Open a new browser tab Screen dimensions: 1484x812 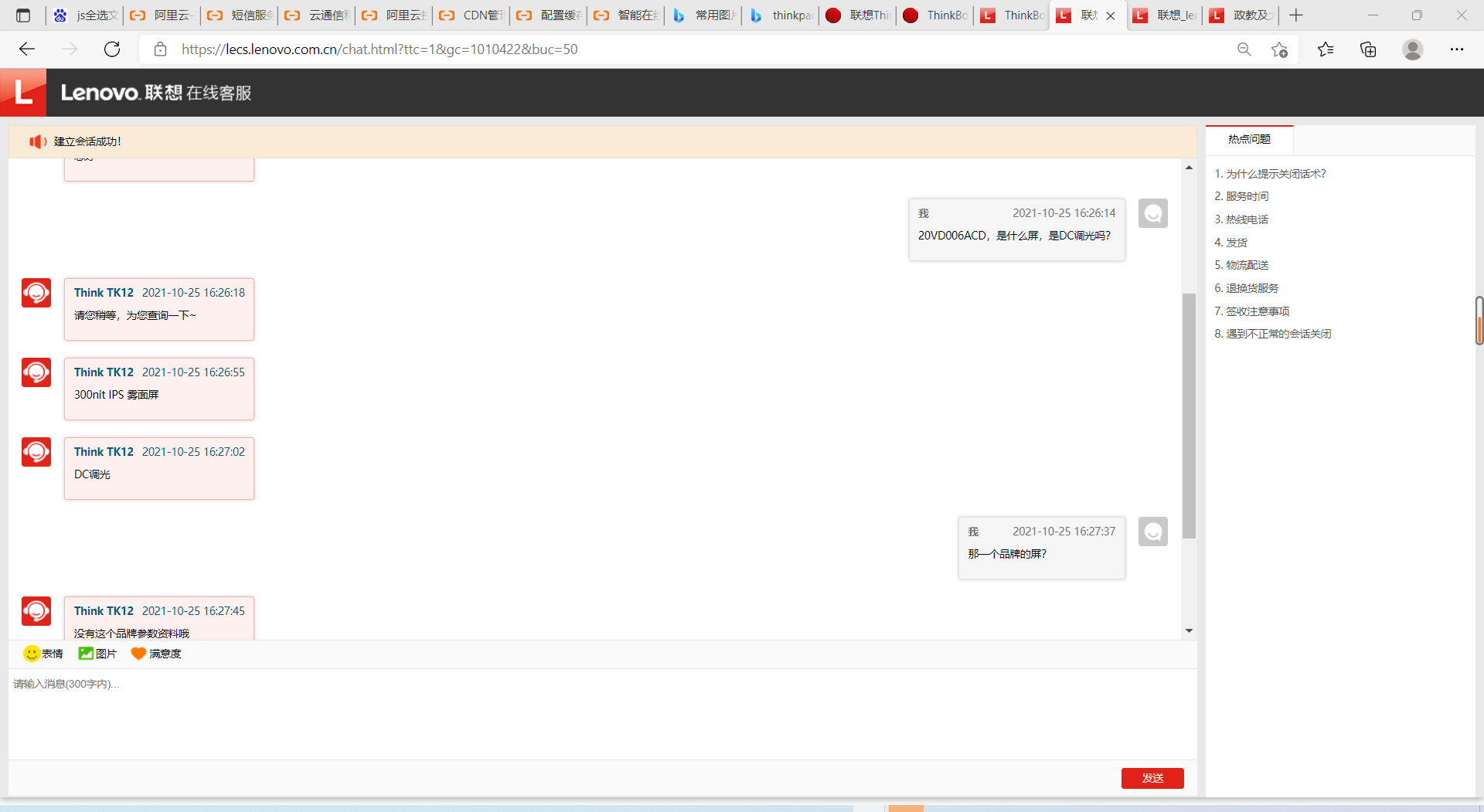(1296, 15)
